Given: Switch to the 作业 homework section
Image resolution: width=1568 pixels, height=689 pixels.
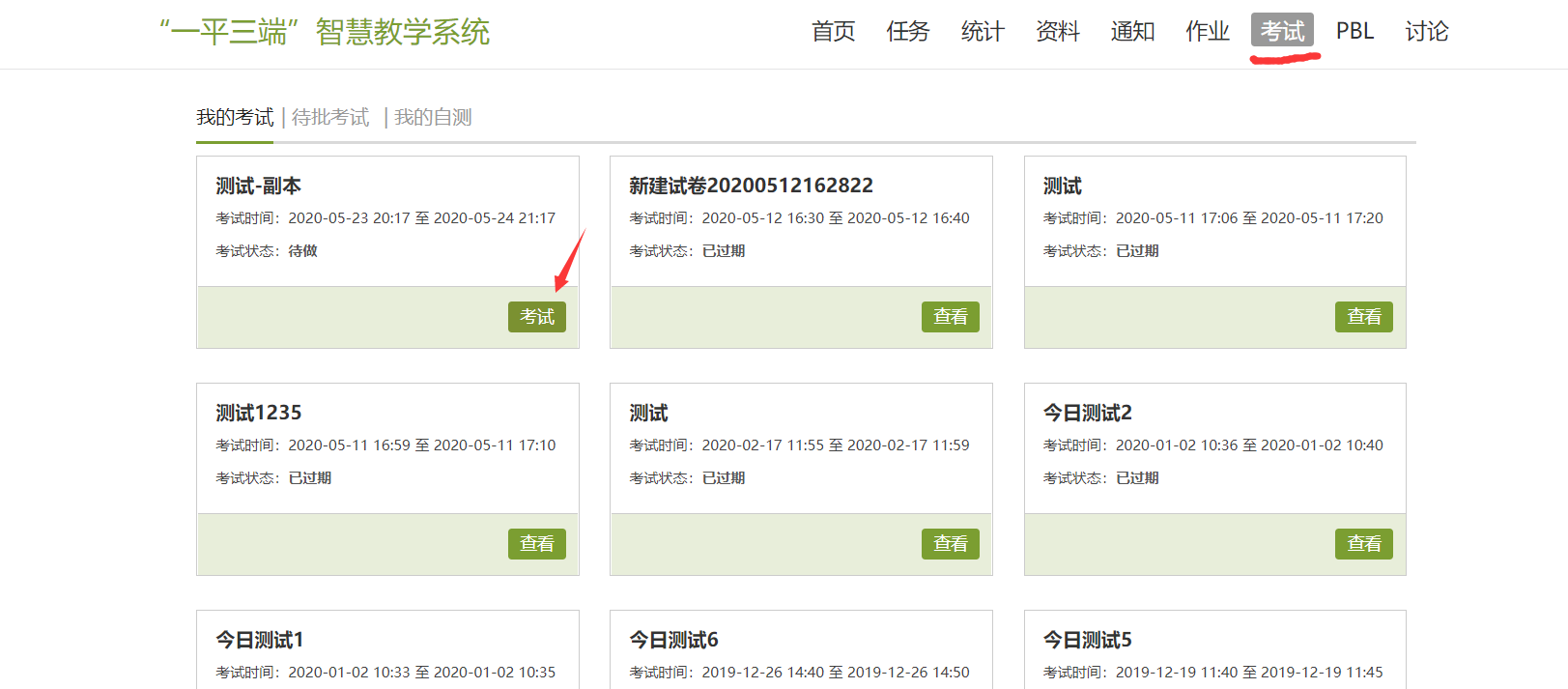Looking at the screenshot, I should [1207, 32].
